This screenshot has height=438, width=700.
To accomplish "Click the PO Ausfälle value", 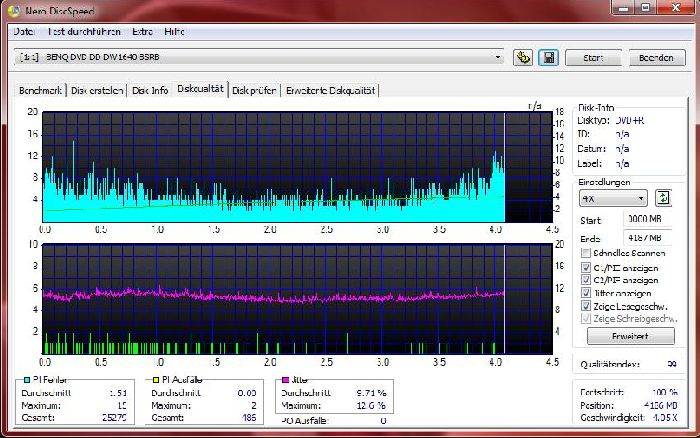I will (383, 421).
